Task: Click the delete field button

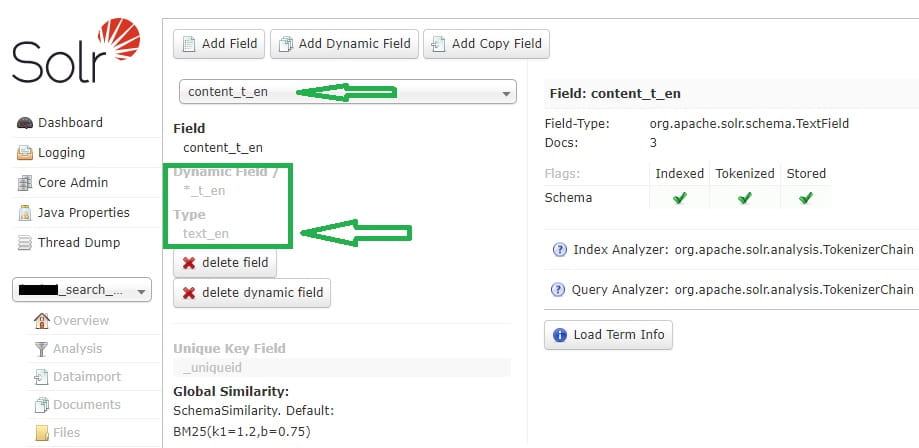Action: coord(225,263)
